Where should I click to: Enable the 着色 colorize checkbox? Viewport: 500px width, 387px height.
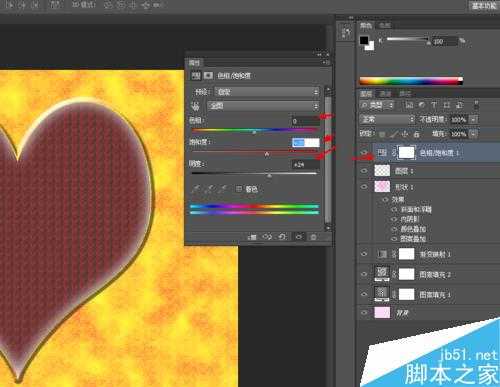point(239,189)
